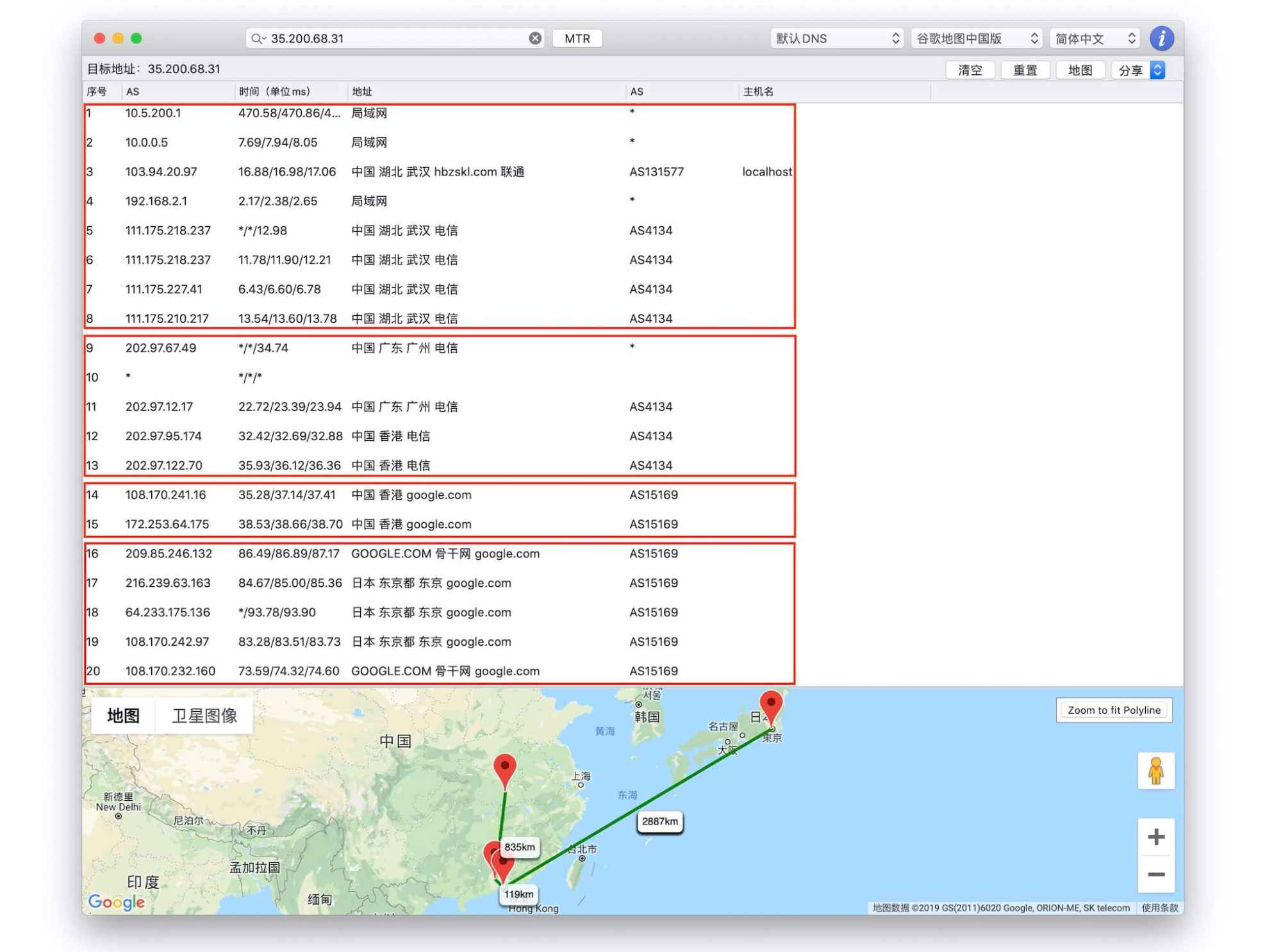Click the AS131577 cell
The width and height of the screenshot is (1265, 952).
click(x=656, y=172)
